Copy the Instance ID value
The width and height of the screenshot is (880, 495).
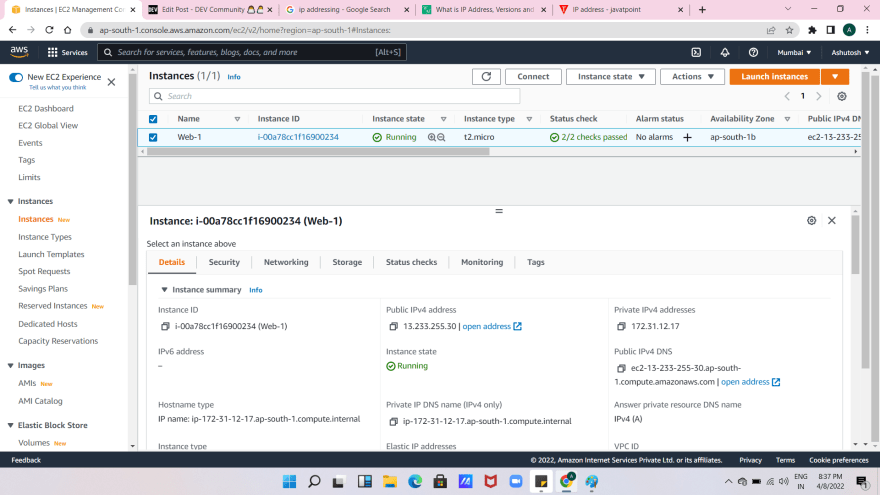(x=165, y=326)
